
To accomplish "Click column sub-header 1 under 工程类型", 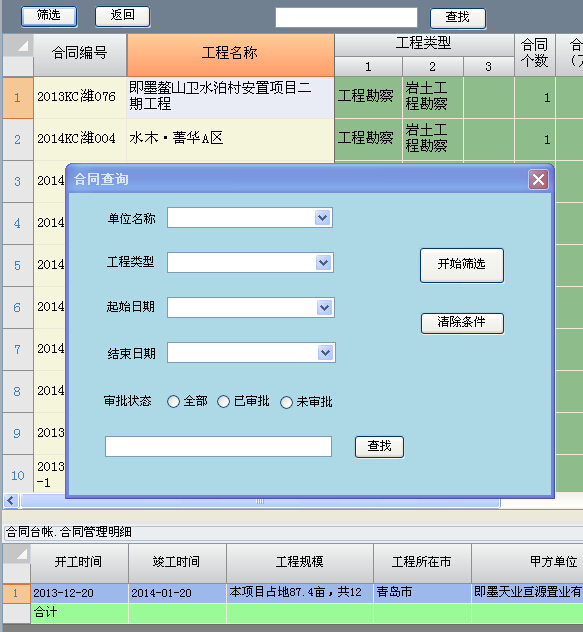I will coord(368,67).
